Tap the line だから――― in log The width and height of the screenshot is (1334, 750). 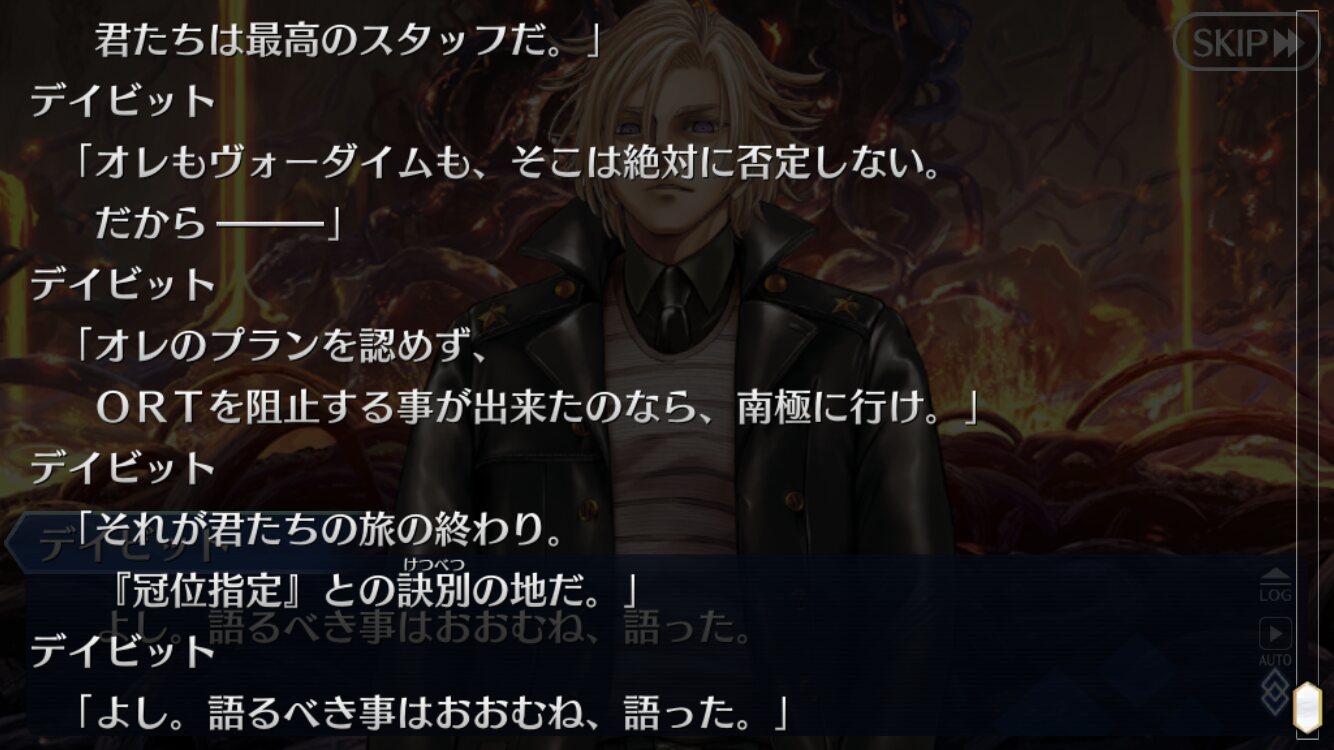click(x=218, y=224)
